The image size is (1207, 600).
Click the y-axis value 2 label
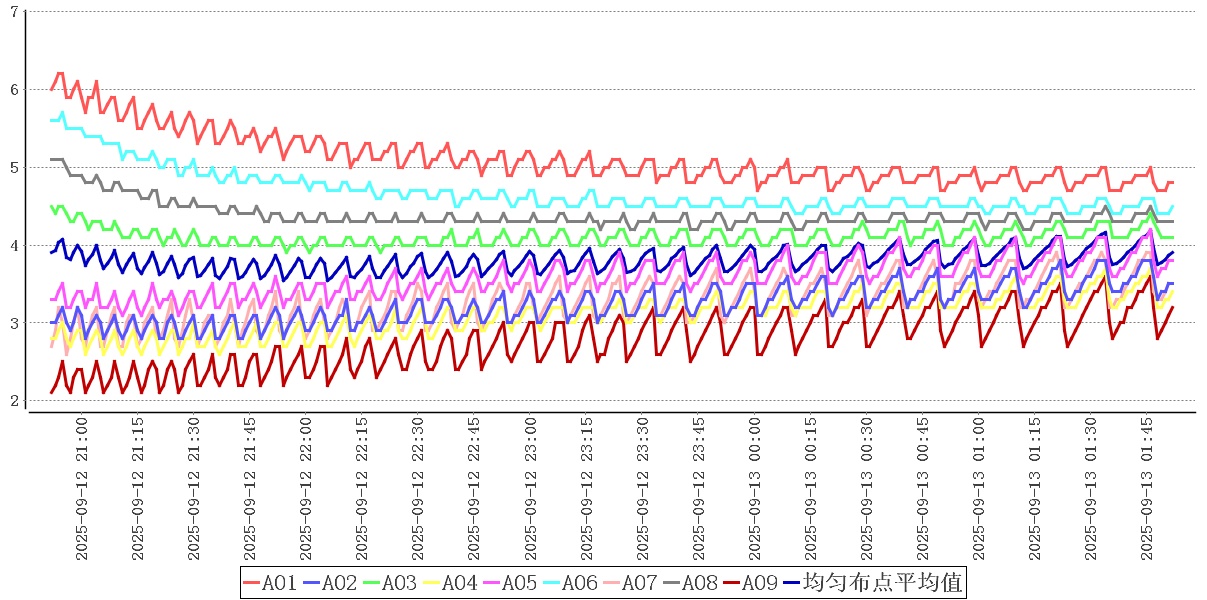(x=13, y=401)
